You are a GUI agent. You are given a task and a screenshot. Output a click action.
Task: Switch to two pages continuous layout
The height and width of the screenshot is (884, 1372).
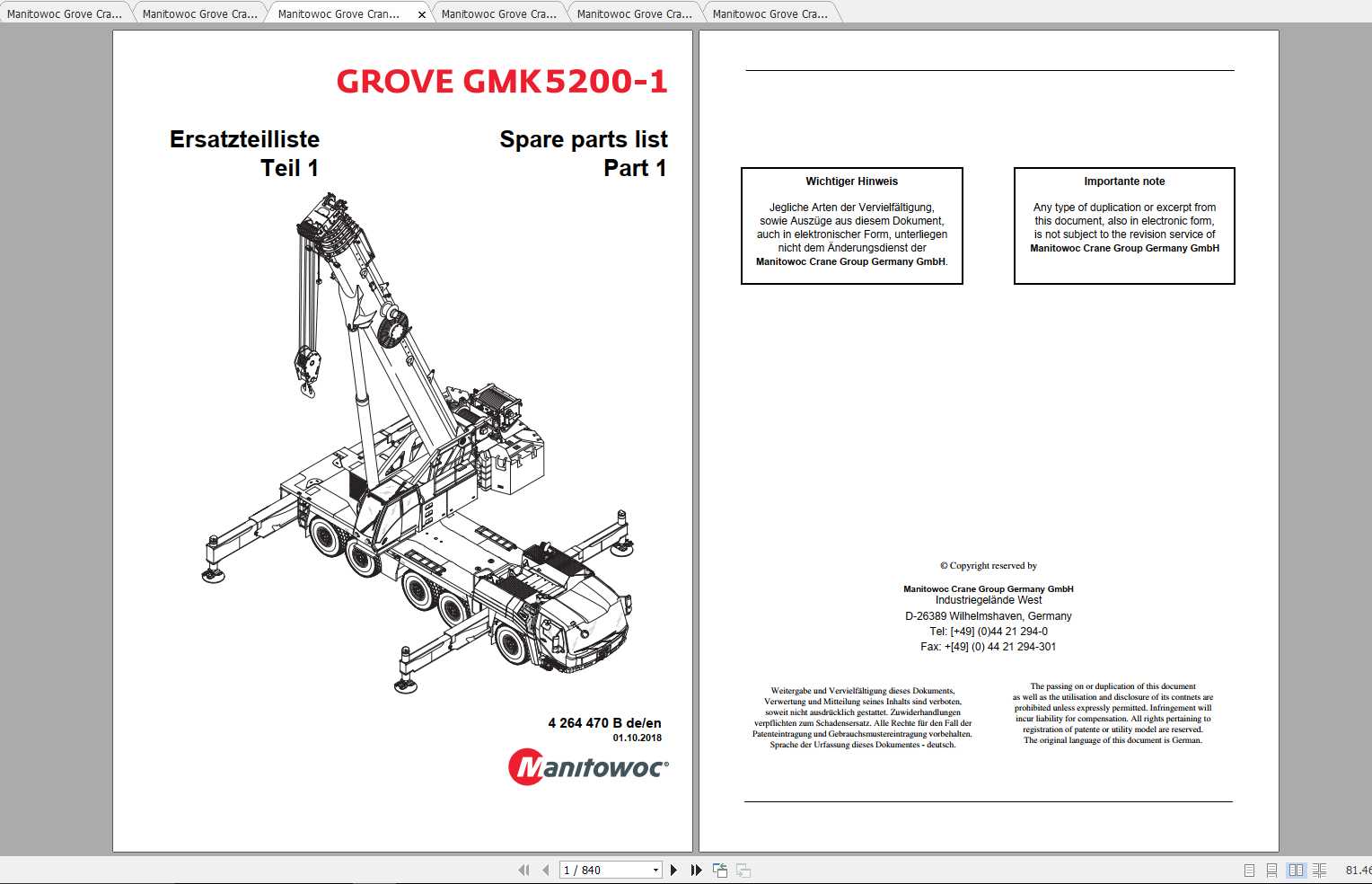point(1319,870)
